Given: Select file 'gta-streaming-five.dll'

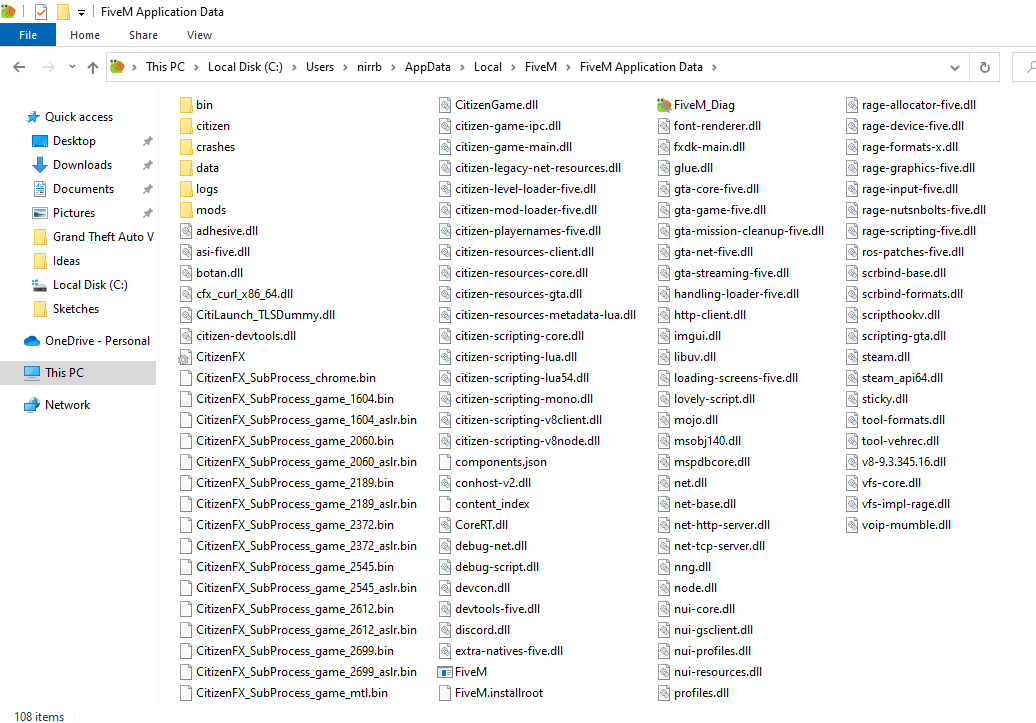Looking at the screenshot, I should click(x=731, y=273).
